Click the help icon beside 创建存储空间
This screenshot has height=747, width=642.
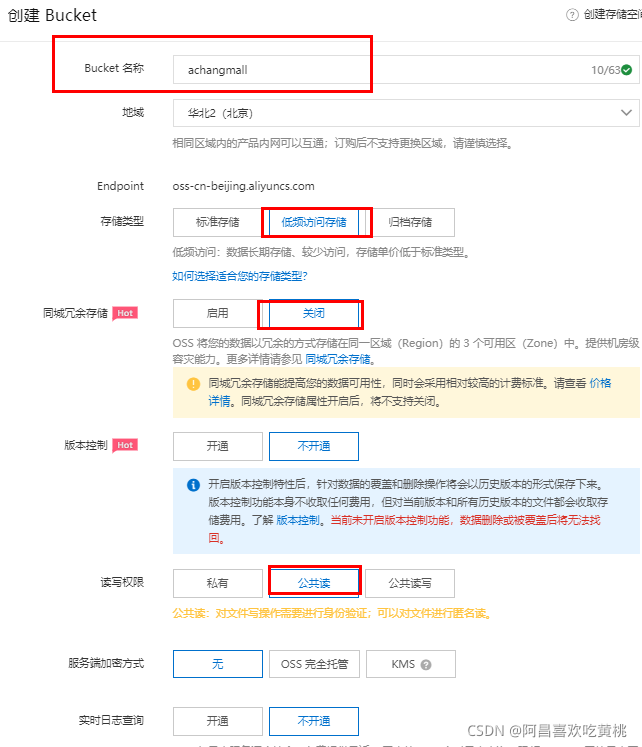572,15
